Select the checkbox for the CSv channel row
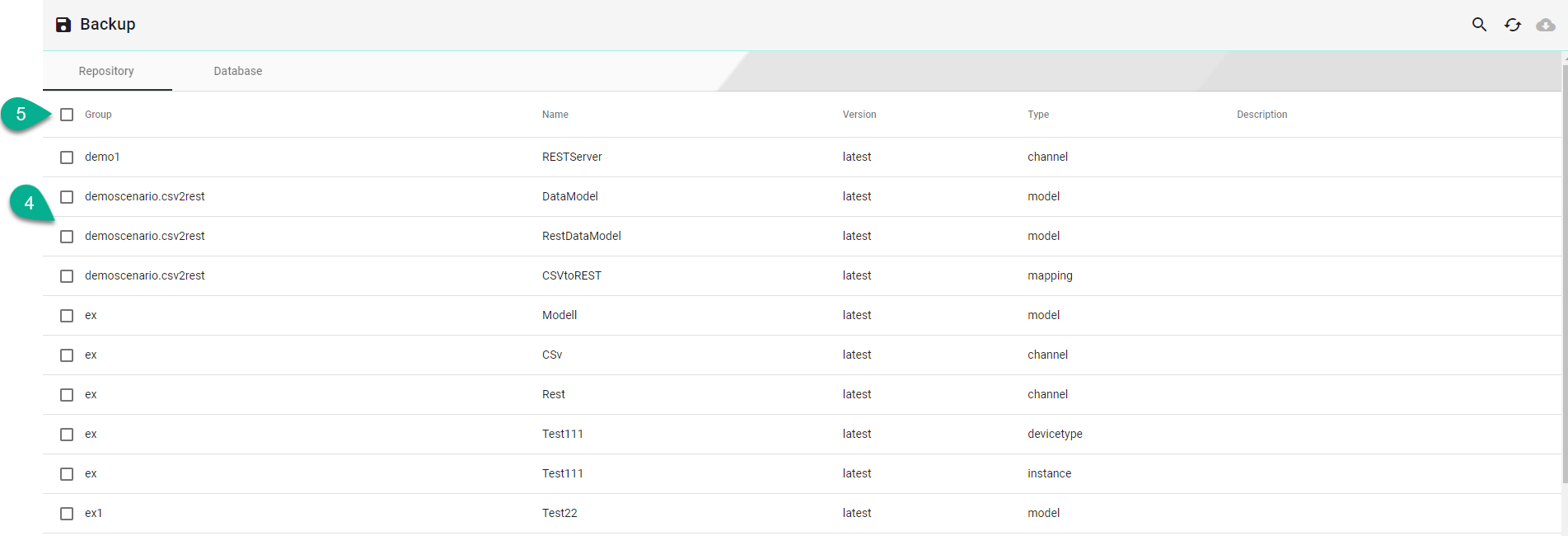1568x536 pixels. pos(67,355)
